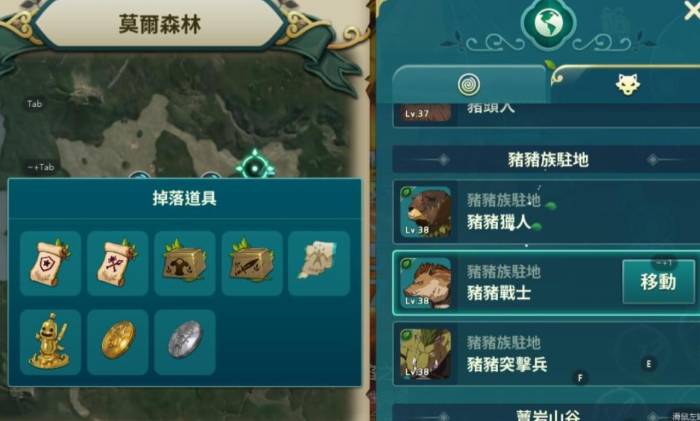Close the monster list panel
This screenshot has width=700, height=421.
692,10
